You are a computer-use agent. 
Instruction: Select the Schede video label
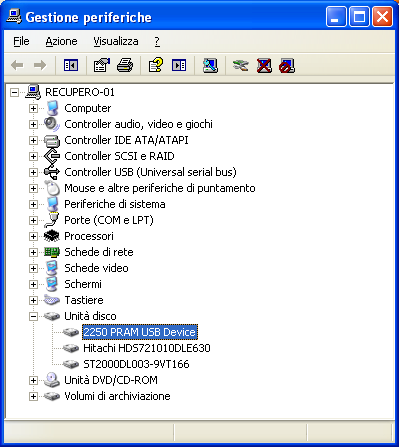click(x=96, y=268)
